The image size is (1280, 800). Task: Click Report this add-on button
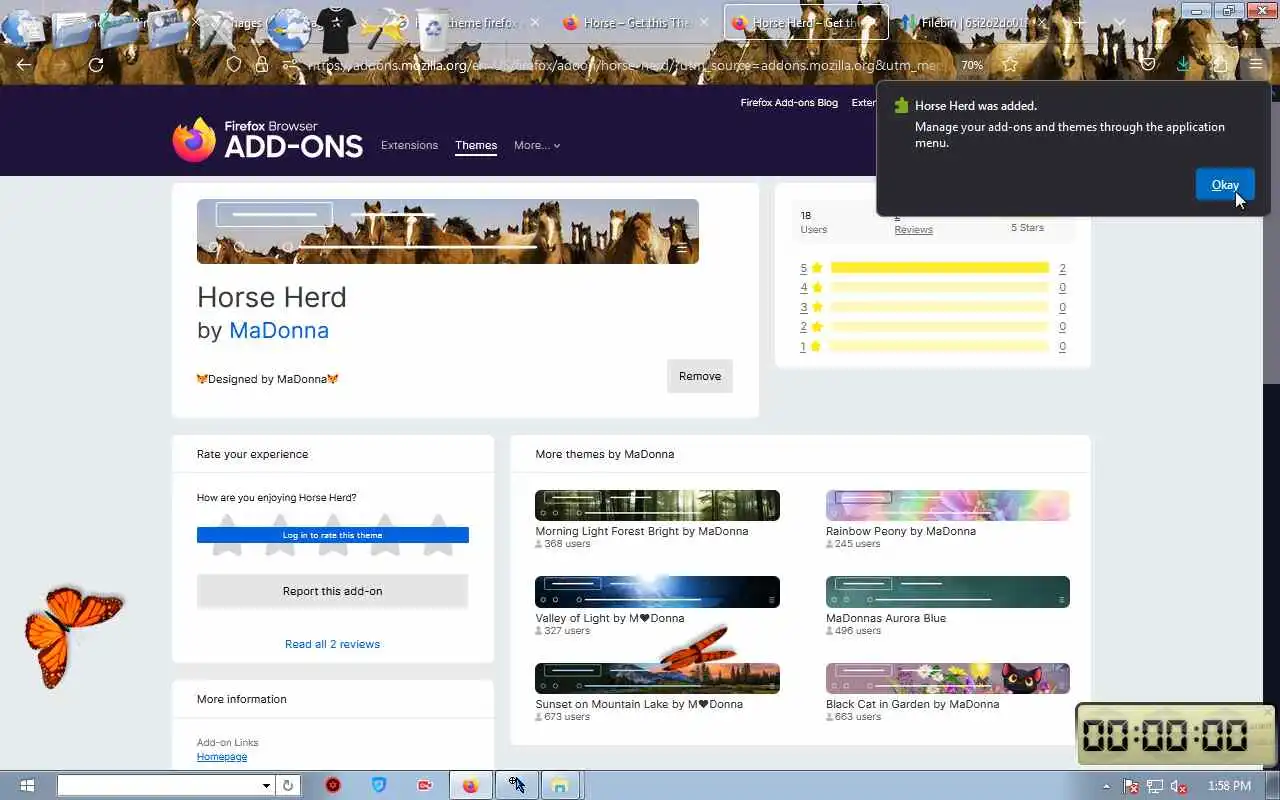point(332,591)
